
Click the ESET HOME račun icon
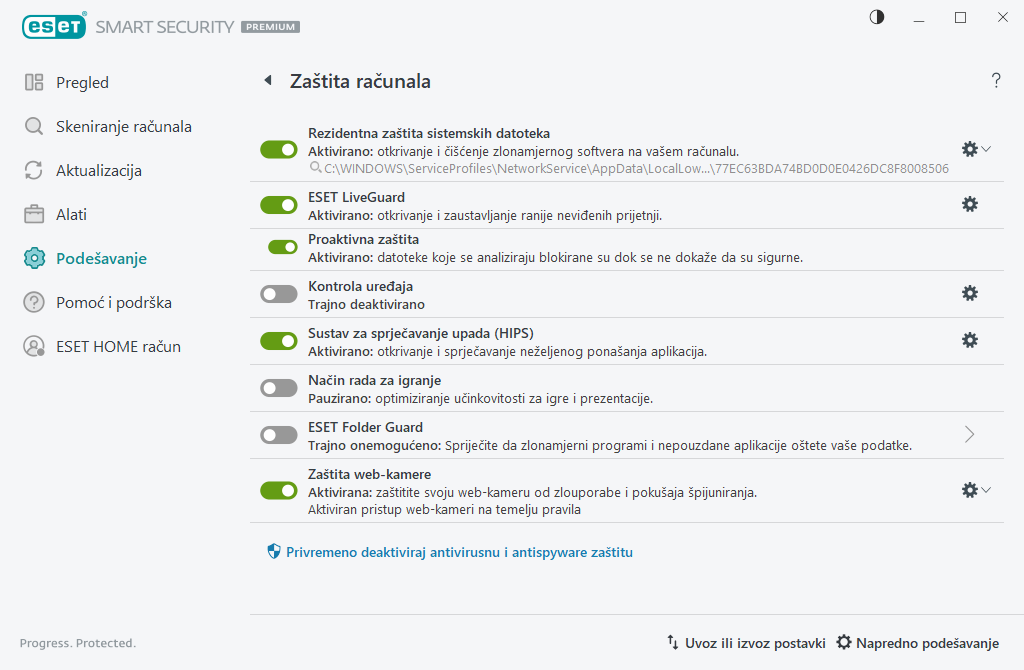pos(34,346)
